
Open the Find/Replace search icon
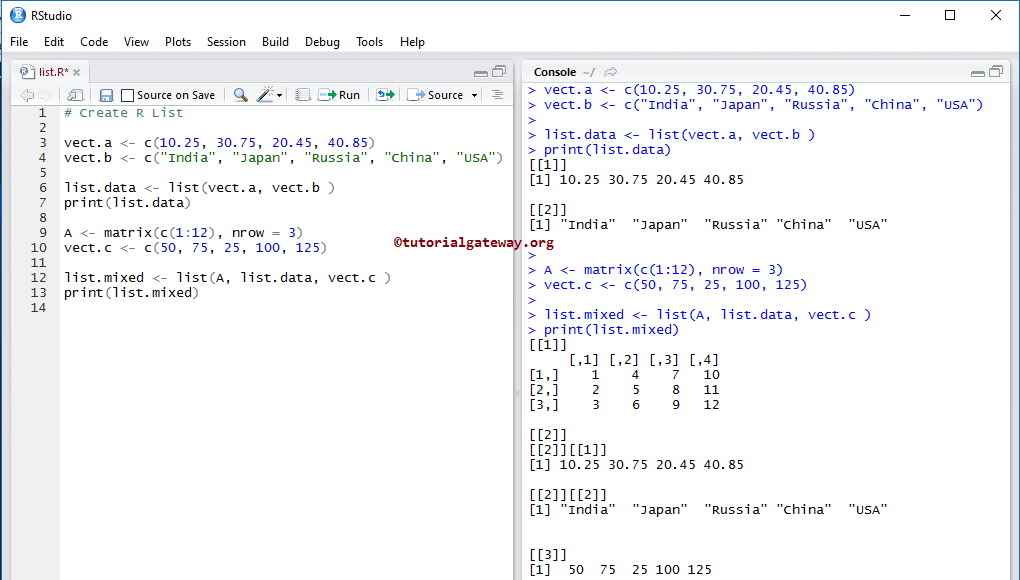239,94
